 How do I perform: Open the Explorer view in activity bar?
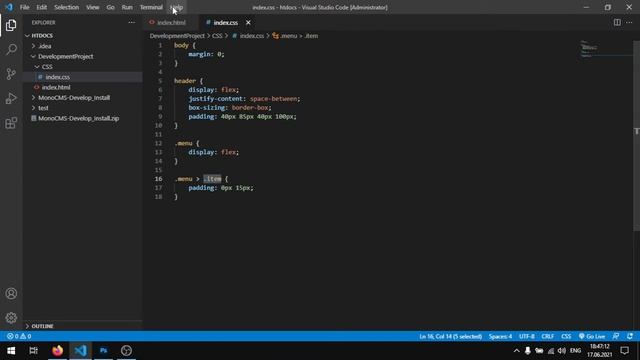point(11,25)
